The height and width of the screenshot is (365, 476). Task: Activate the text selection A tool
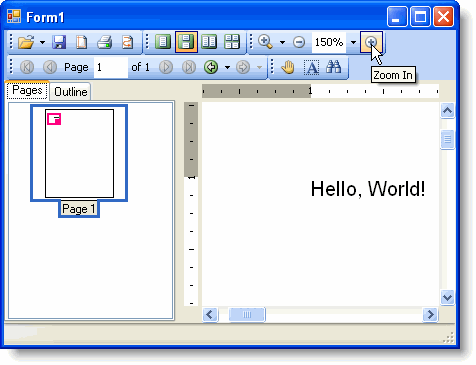(312, 67)
